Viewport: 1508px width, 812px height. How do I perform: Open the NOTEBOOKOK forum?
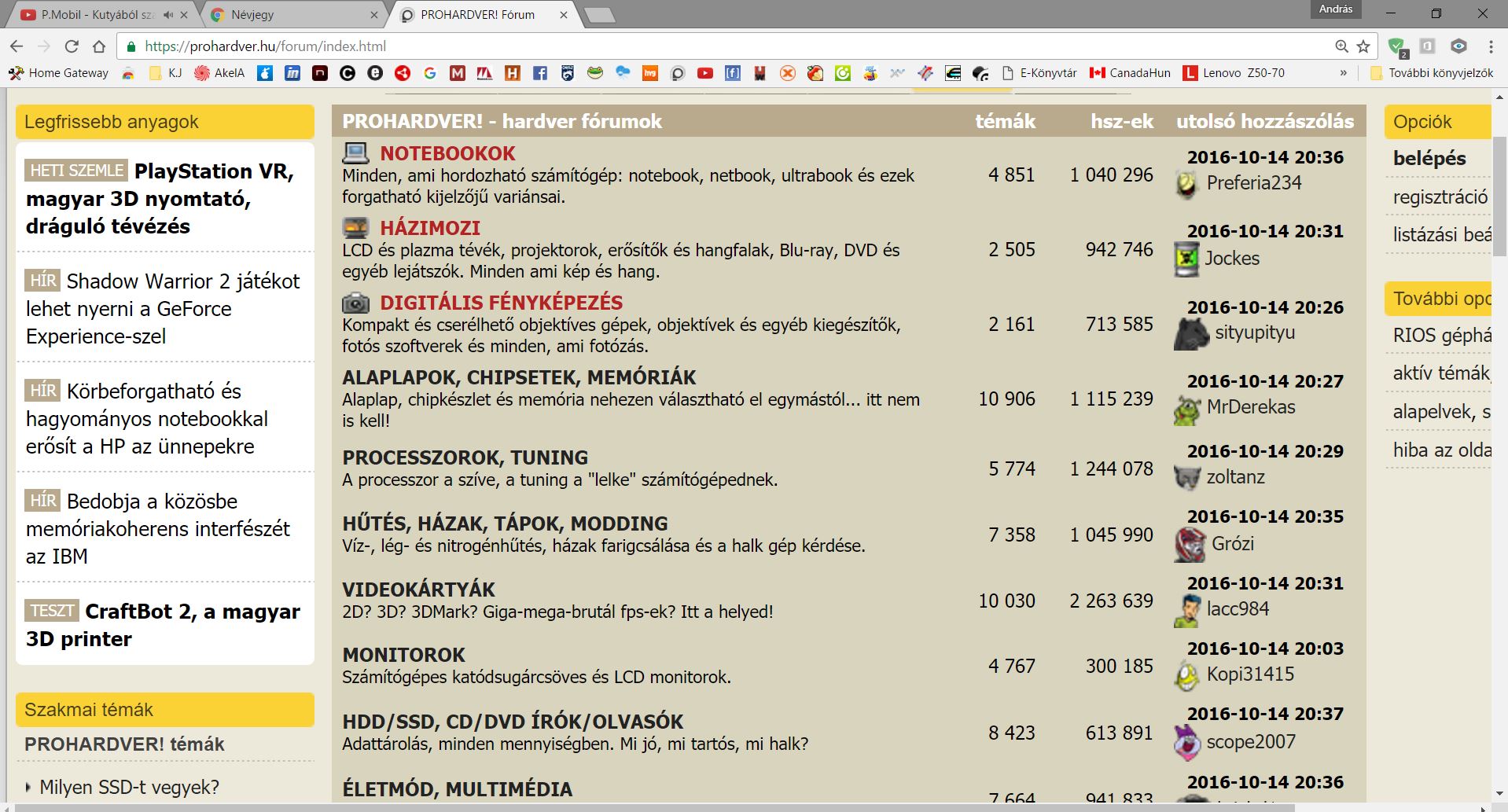point(447,153)
